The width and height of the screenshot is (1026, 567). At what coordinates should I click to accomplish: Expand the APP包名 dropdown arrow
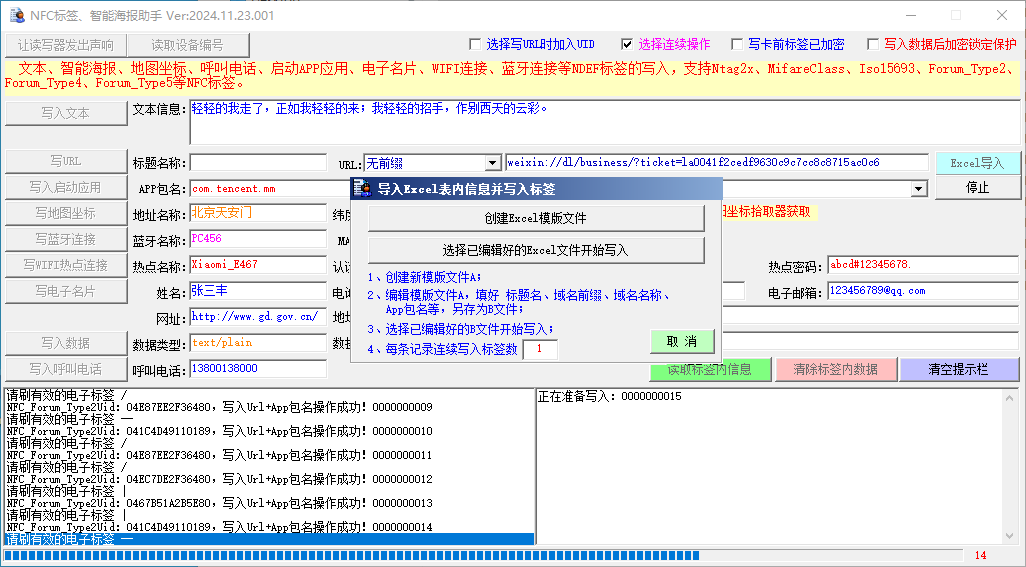(x=918, y=189)
